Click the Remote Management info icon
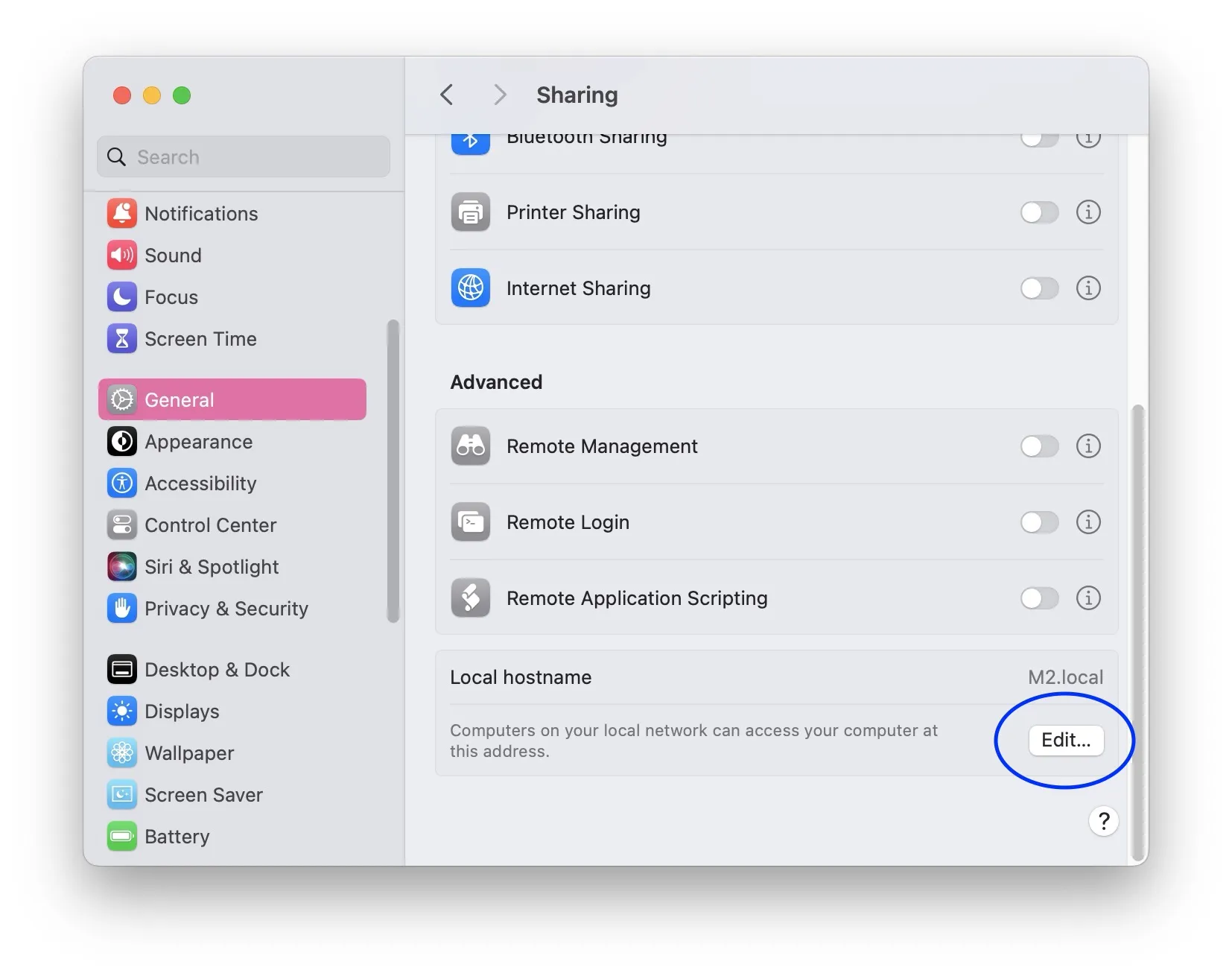This screenshot has width=1232, height=976. pos(1087,446)
